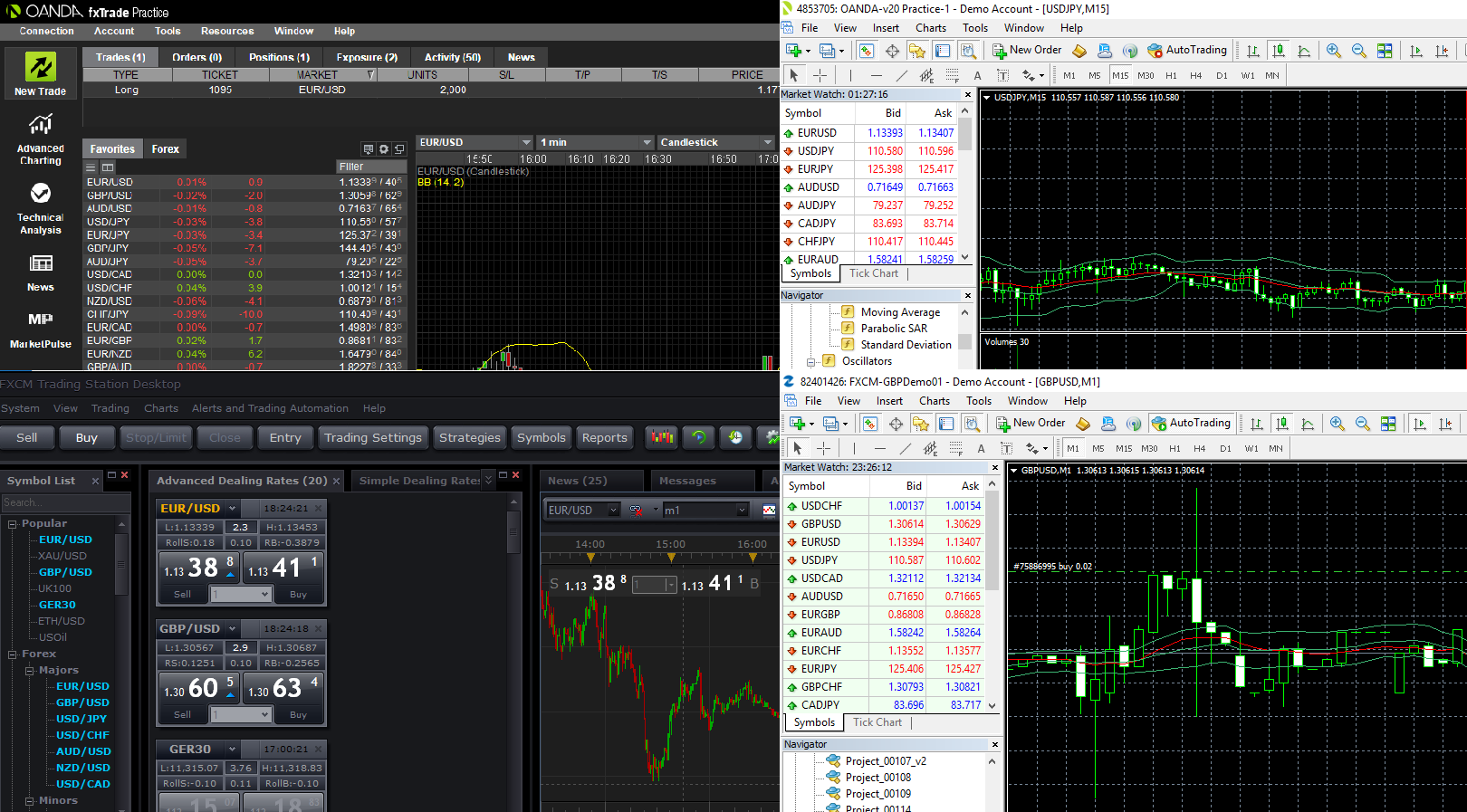Tile windows icon in OANDA MT4 toolbar
The width and height of the screenshot is (1467, 812).
pos(1385,51)
